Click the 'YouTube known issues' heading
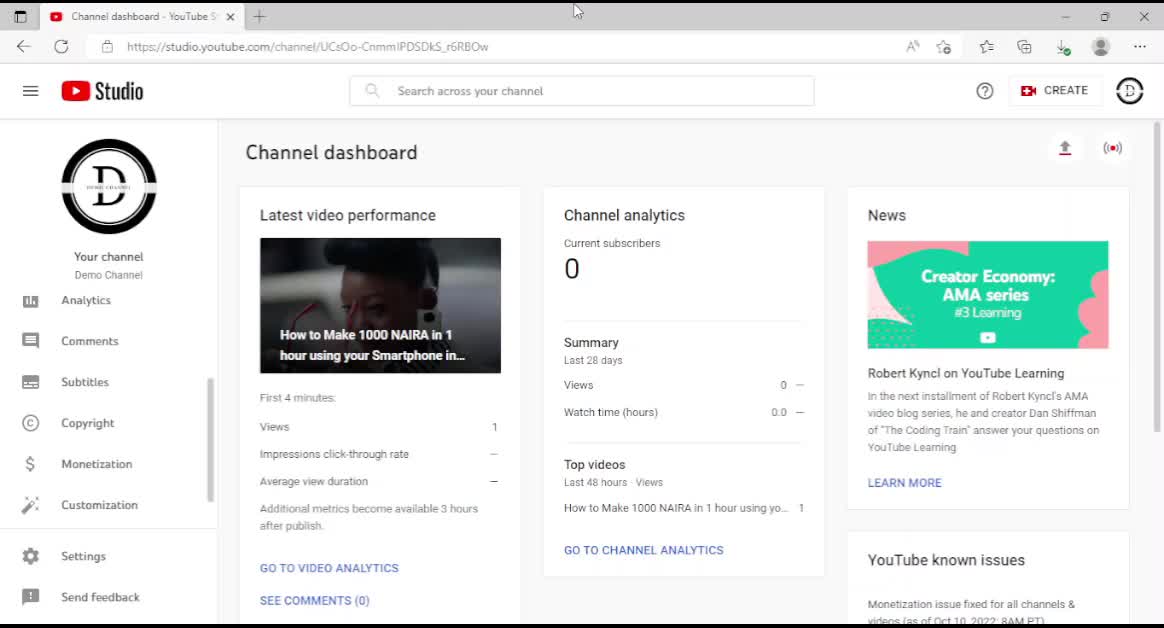The image size is (1164, 628). 946,560
